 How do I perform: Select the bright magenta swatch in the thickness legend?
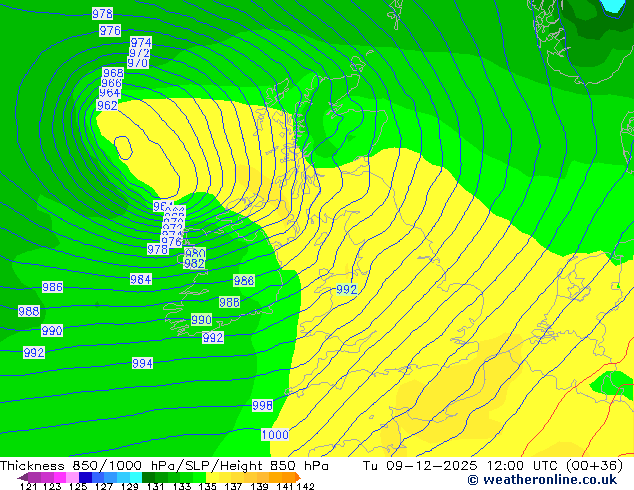coord(60,477)
